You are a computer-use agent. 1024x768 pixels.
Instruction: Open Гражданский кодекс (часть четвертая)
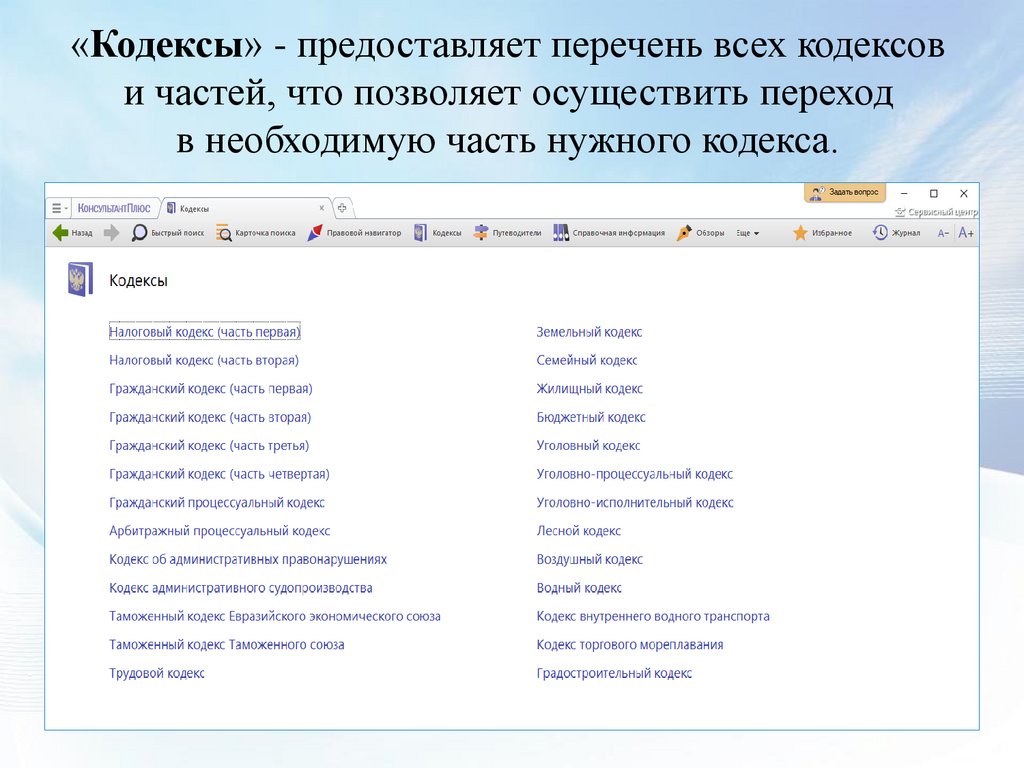click(219, 473)
